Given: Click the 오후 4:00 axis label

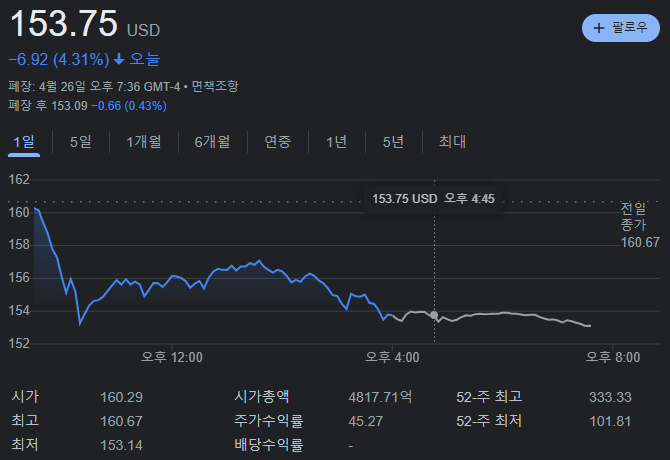Looking at the screenshot, I should pyautogui.click(x=392, y=357).
